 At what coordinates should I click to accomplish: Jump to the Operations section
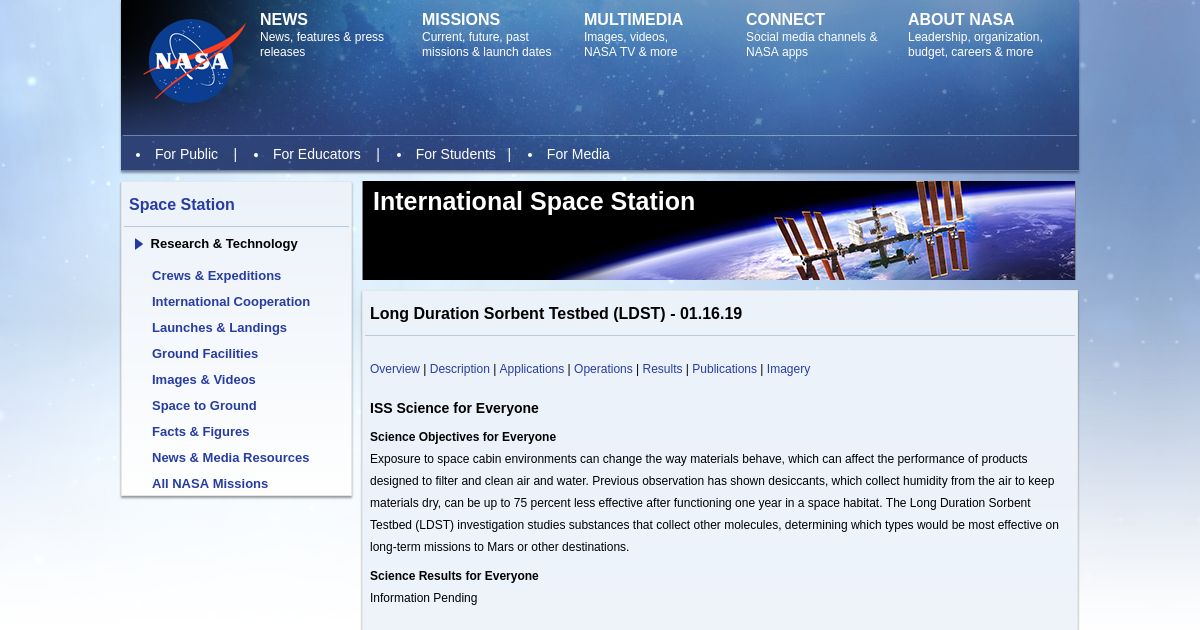coord(603,369)
